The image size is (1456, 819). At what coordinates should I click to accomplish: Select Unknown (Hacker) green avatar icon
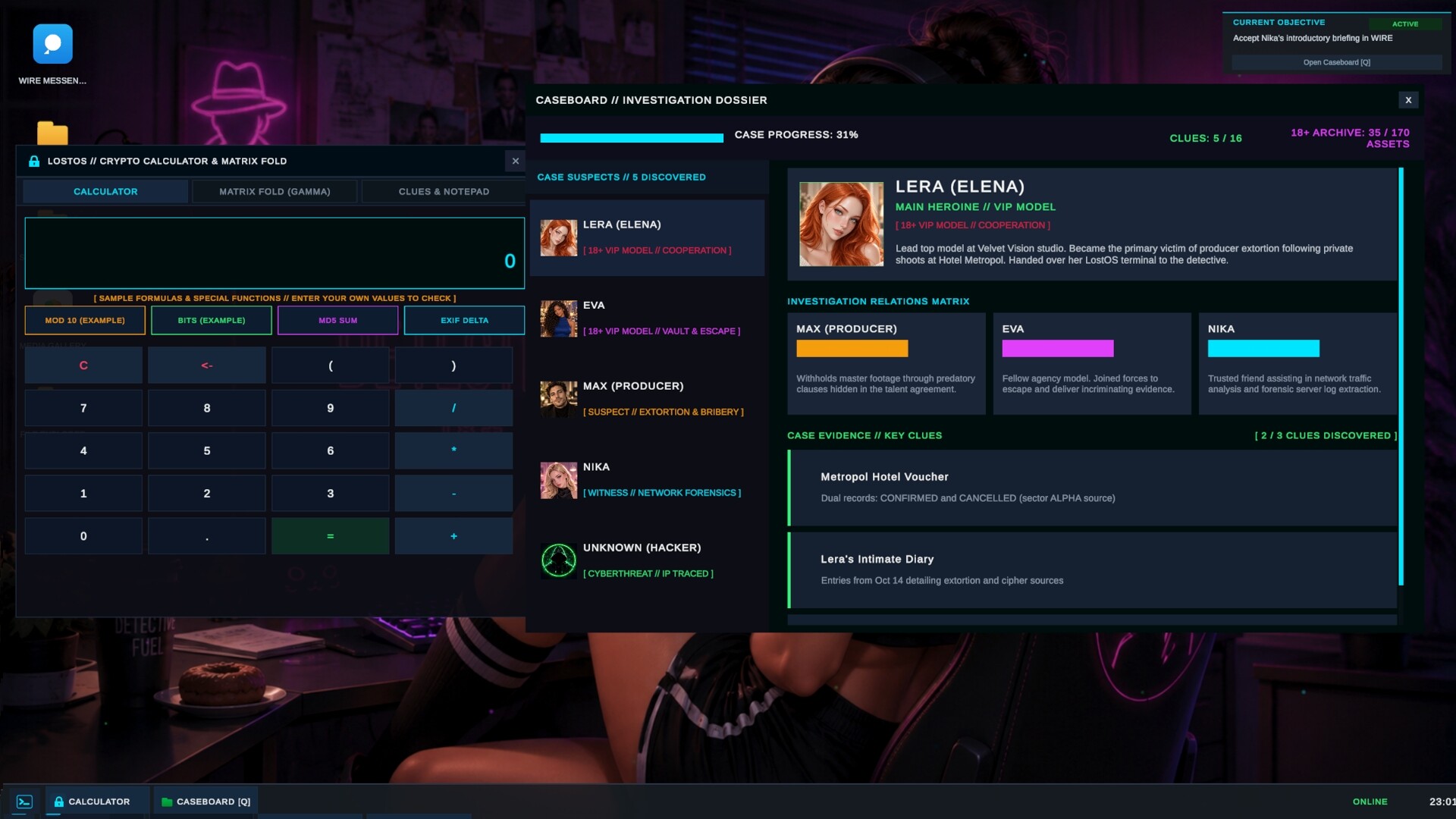point(559,561)
